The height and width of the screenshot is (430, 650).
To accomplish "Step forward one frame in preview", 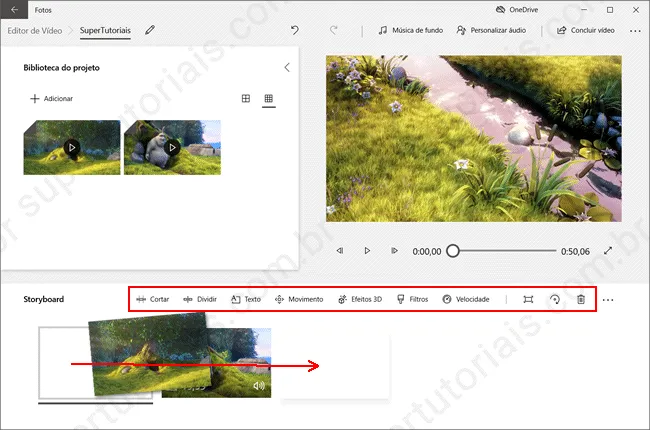I will 394,251.
